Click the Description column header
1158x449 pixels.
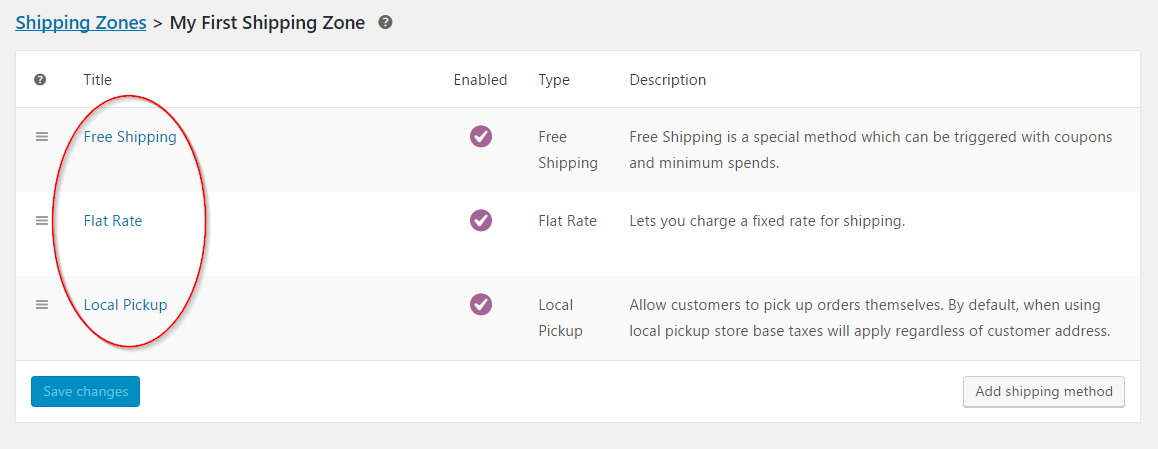(667, 80)
